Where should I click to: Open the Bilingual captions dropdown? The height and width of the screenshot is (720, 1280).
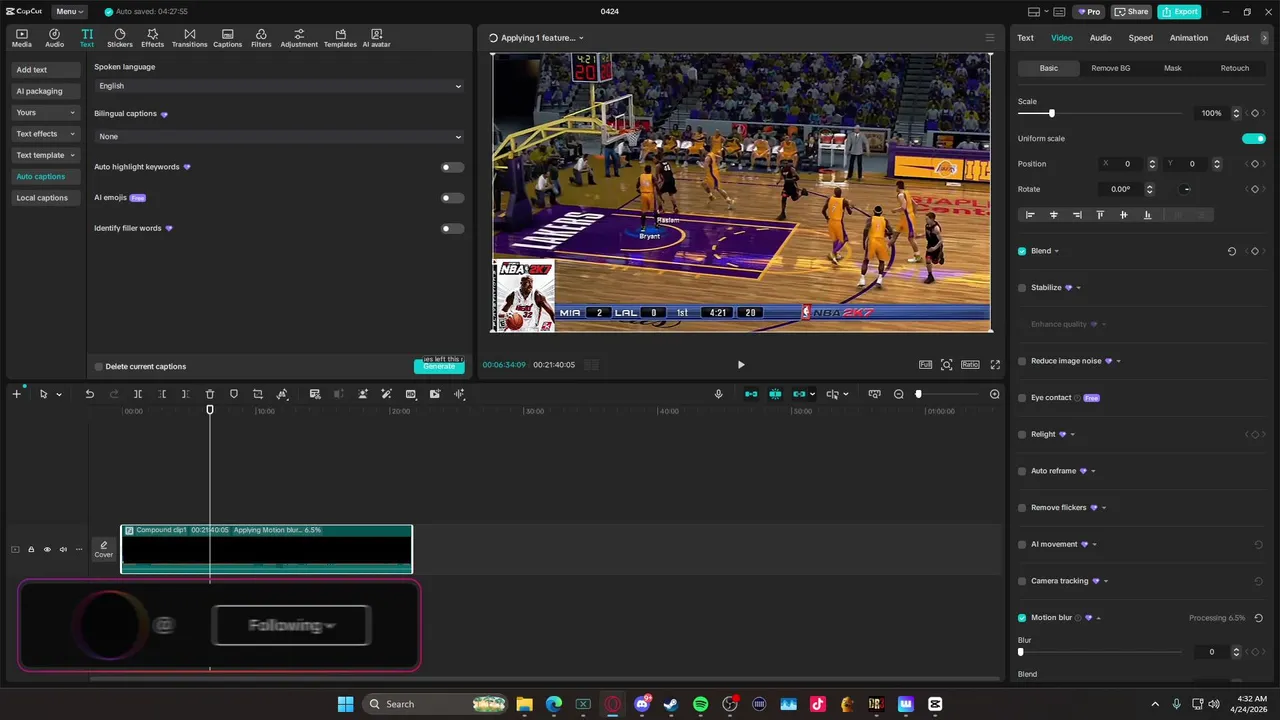tap(280, 137)
